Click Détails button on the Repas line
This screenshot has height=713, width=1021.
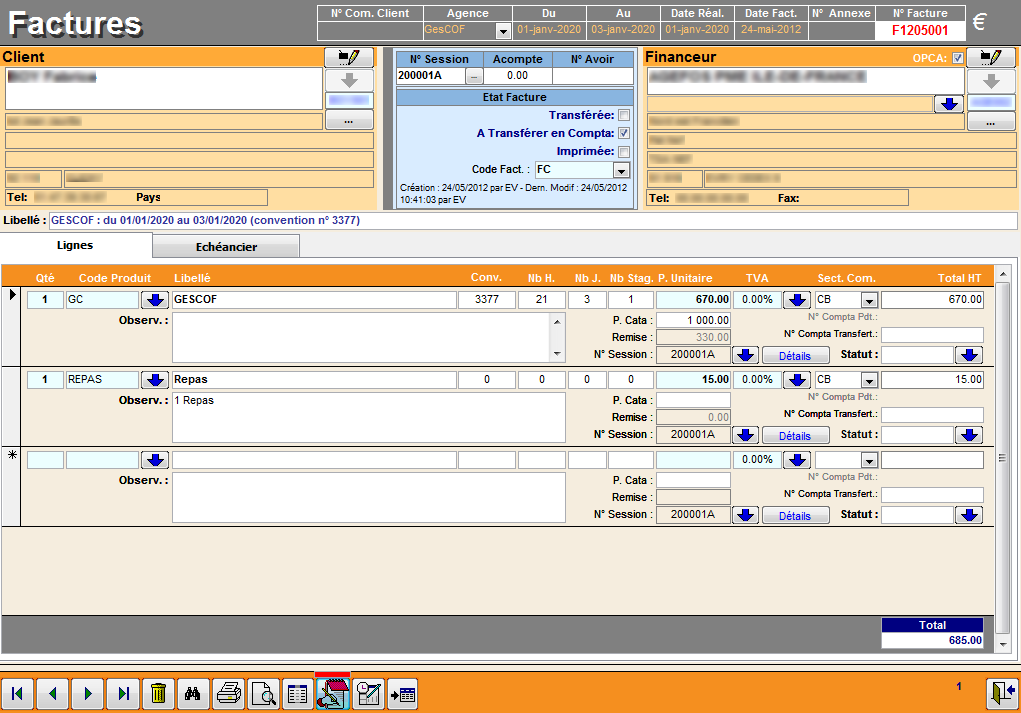click(x=795, y=435)
